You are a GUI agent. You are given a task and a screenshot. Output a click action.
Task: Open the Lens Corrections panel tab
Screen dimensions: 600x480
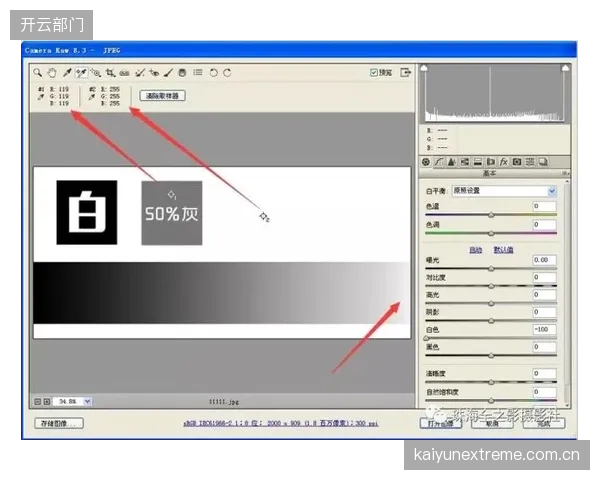tap(491, 162)
